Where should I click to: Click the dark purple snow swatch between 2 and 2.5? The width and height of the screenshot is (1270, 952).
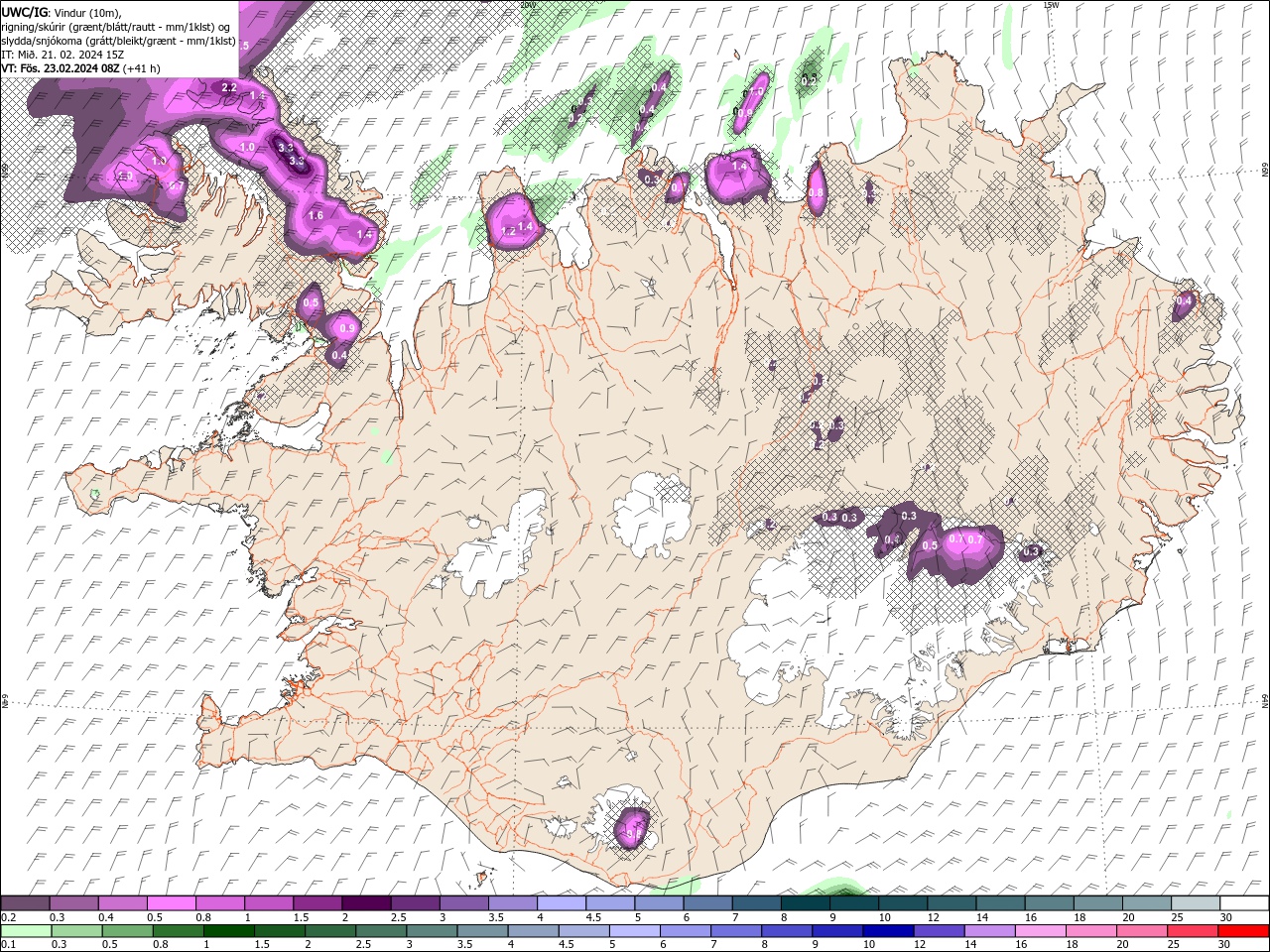(366, 903)
